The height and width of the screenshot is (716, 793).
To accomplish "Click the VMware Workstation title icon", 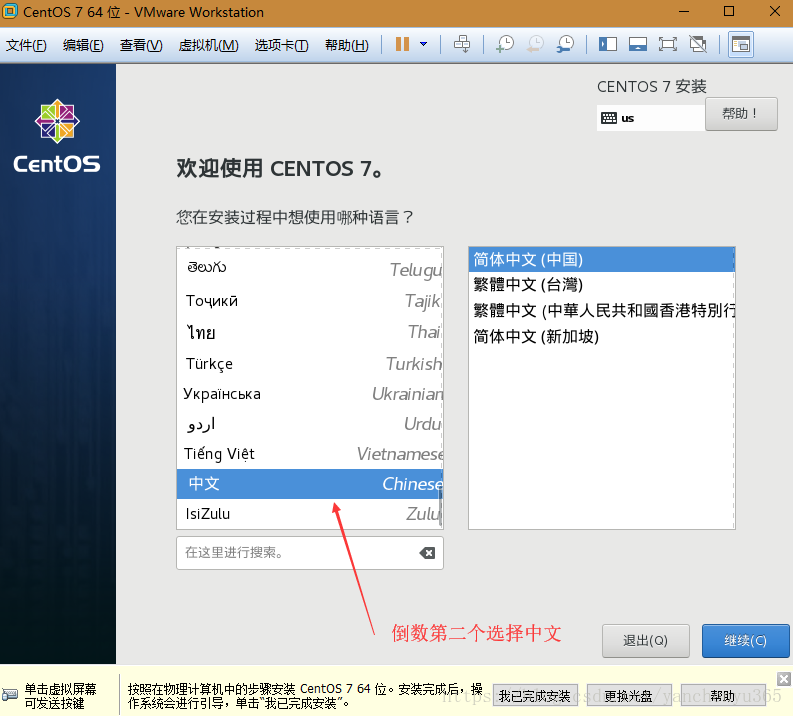I will click(x=10, y=11).
